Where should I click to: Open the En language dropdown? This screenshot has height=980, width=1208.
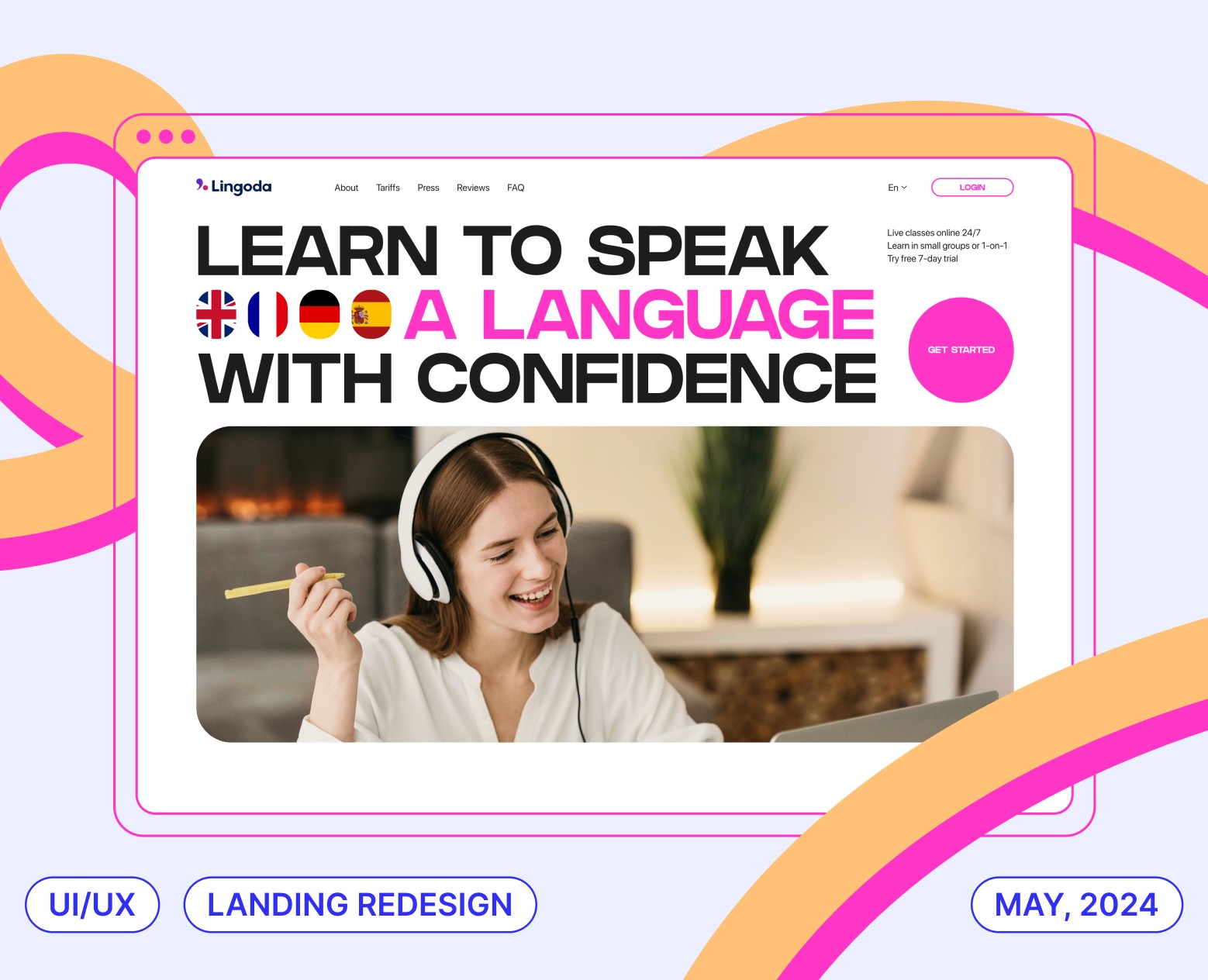click(897, 188)
